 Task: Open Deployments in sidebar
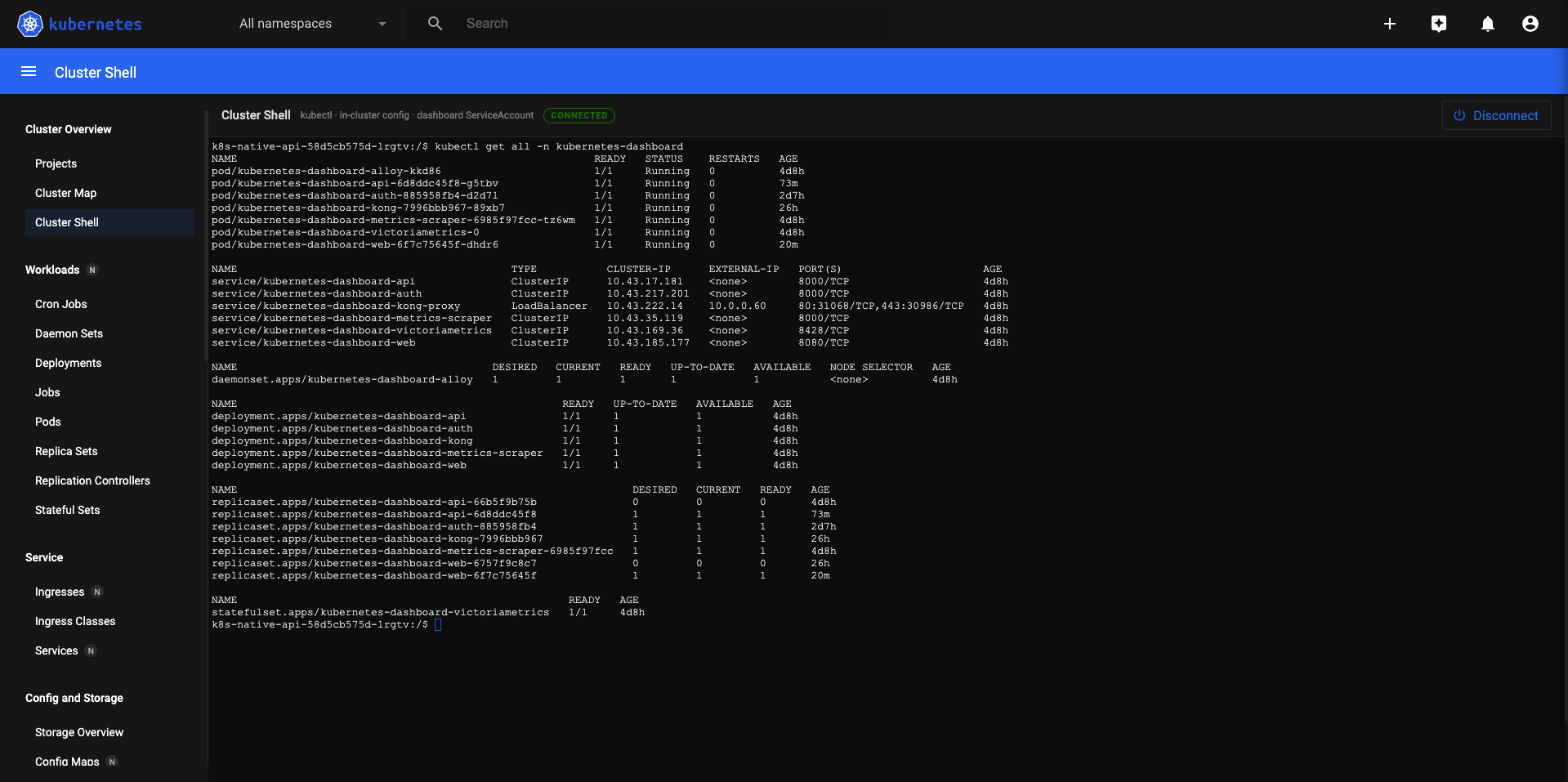pos(68,363)
